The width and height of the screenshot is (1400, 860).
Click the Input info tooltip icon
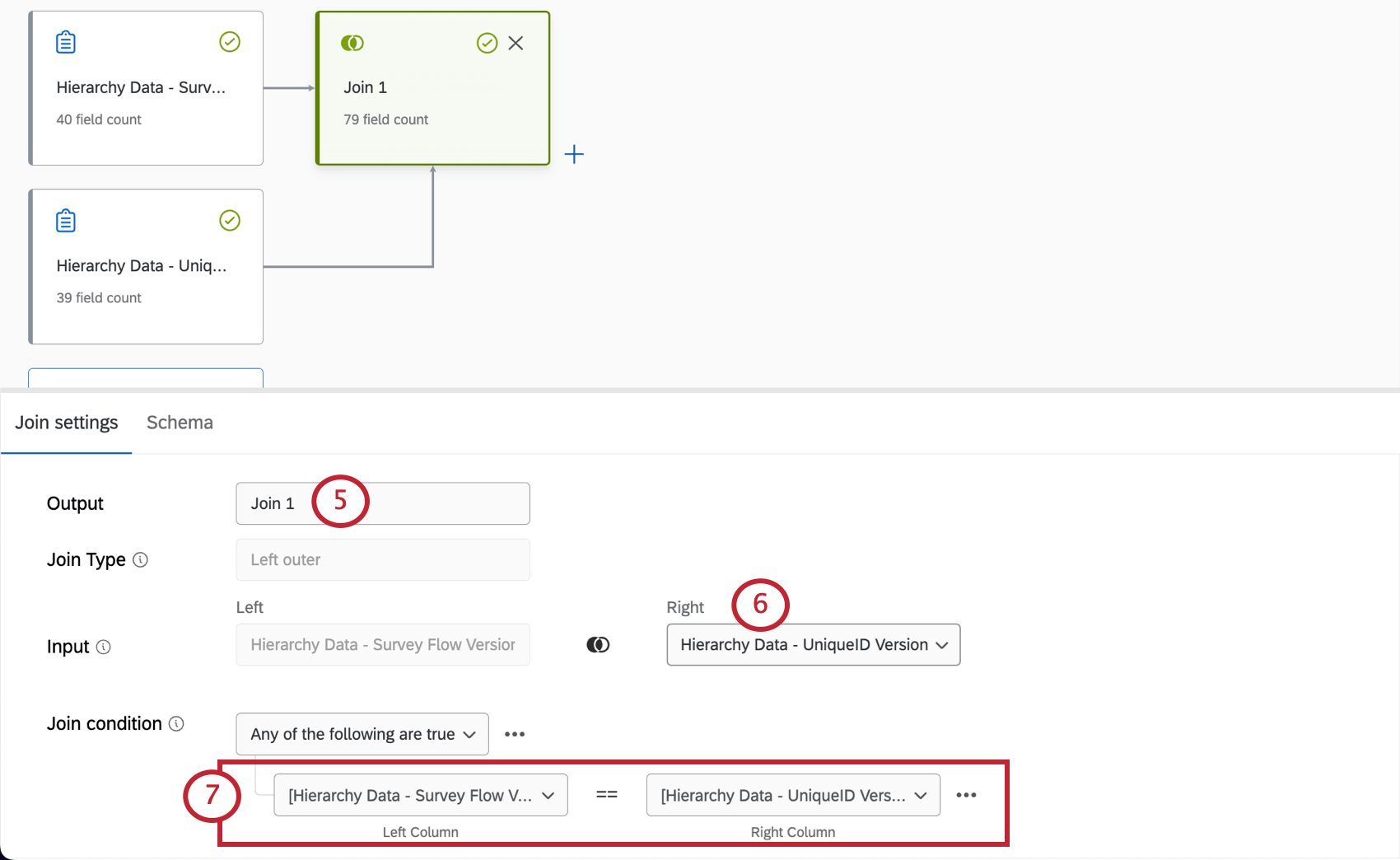104,647
